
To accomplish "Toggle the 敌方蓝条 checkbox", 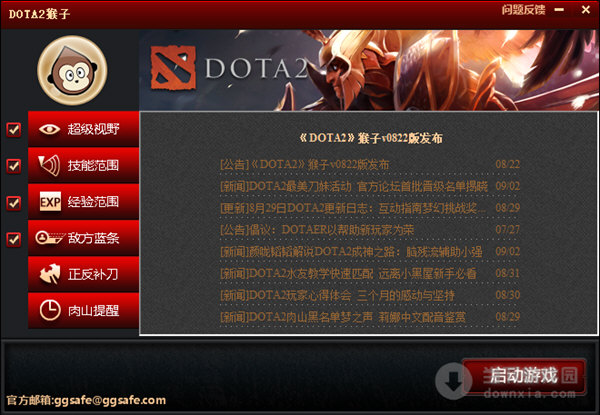I will coord(14,239).
